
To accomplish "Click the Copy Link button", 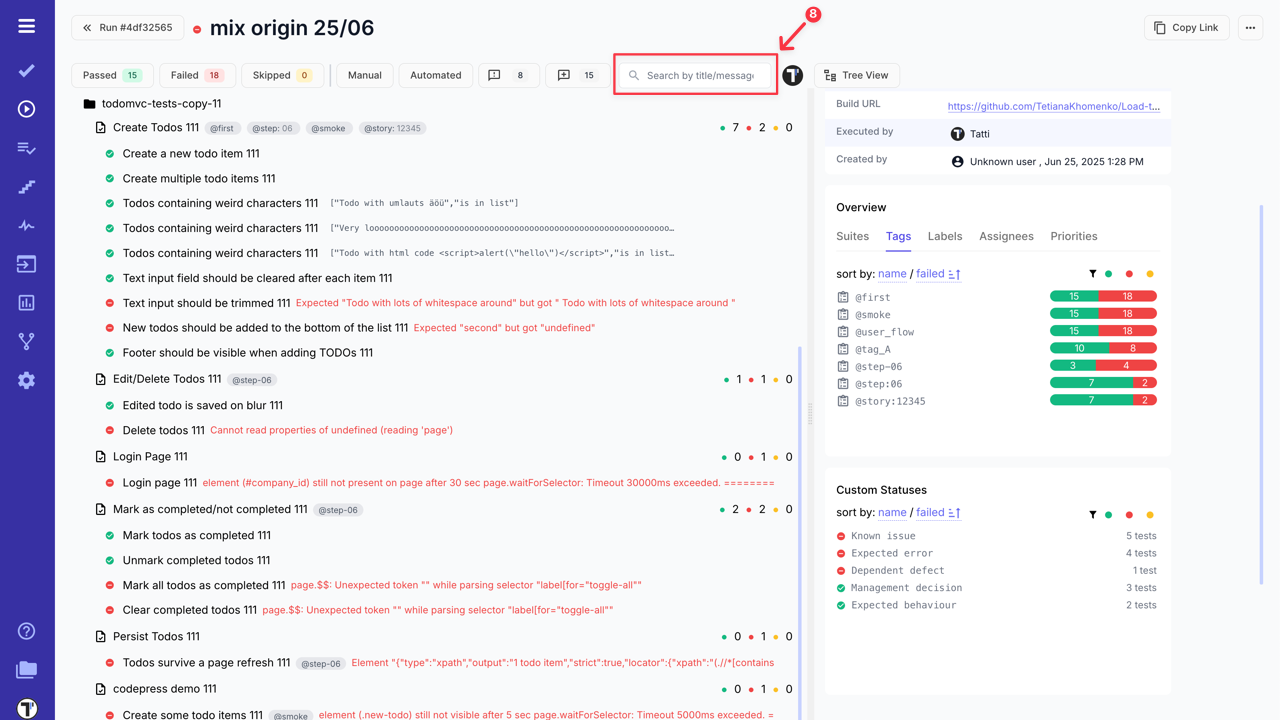I will click(1186, 27).
